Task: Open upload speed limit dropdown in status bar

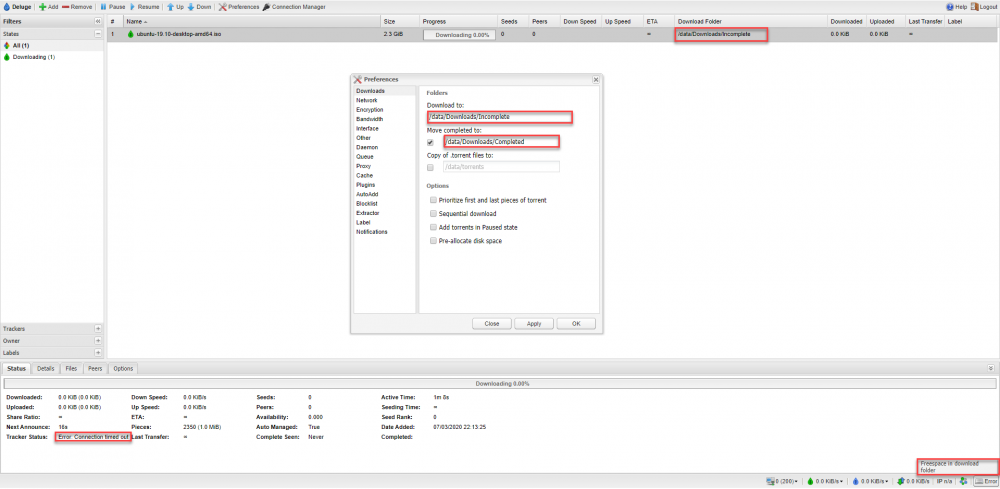Action: click(871, 481)
